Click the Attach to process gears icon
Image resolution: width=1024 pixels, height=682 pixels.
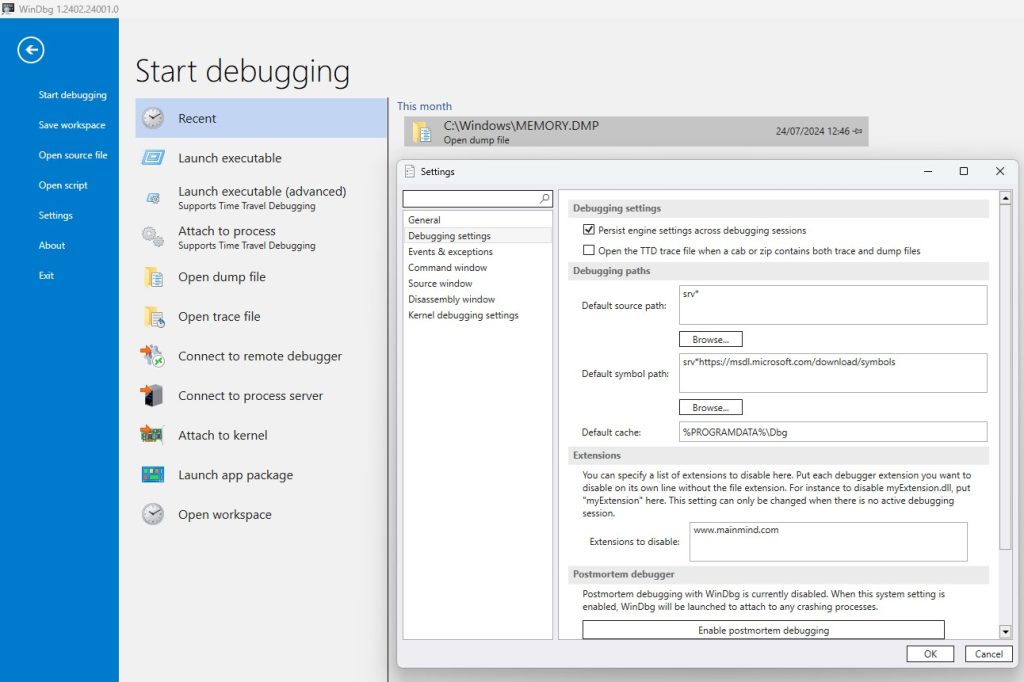tap(153, 236)
